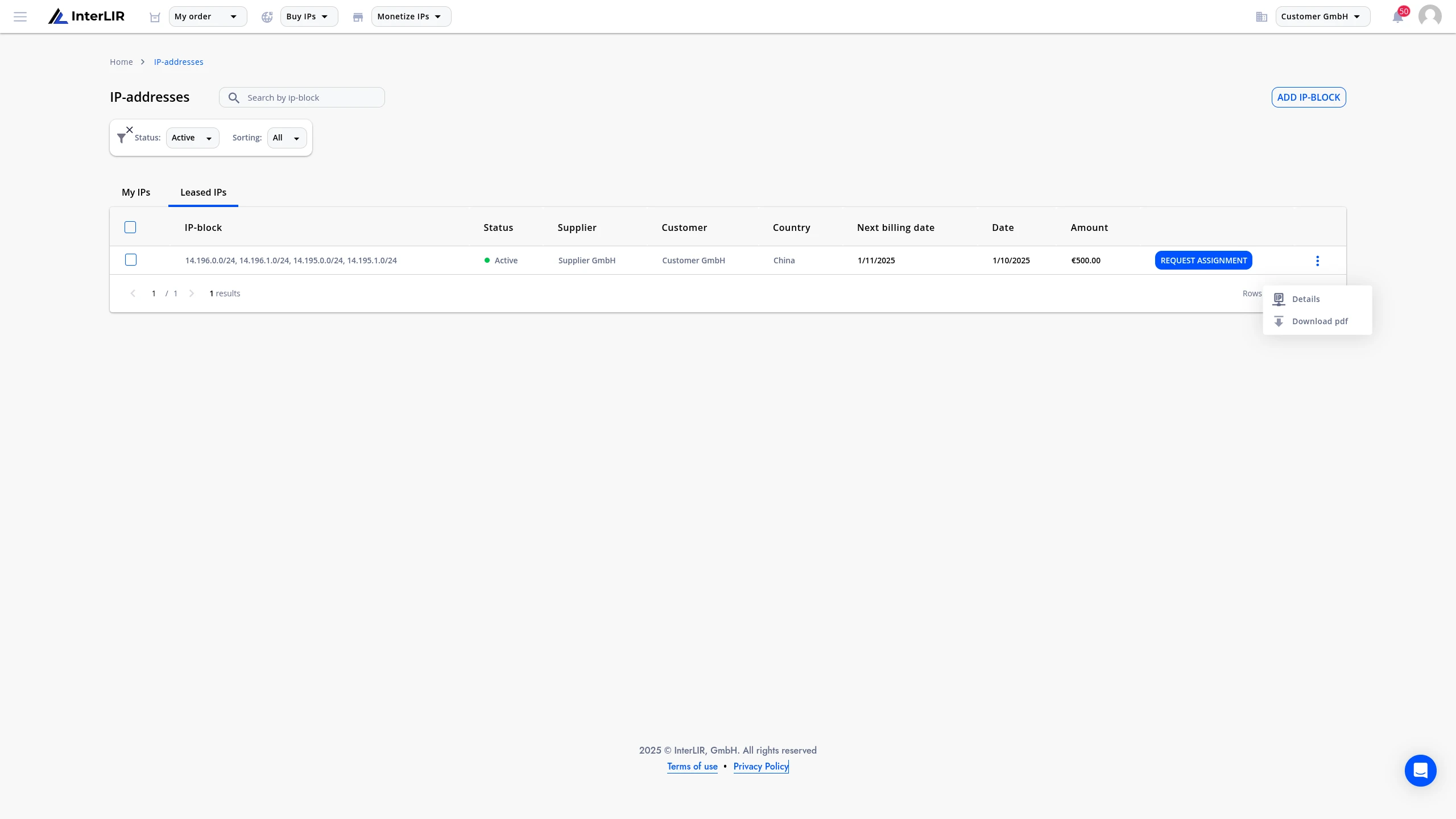Viewport: 1456px width, 819px height.
Task: Select the Leased IPs tab
Action: pos(203,192)
